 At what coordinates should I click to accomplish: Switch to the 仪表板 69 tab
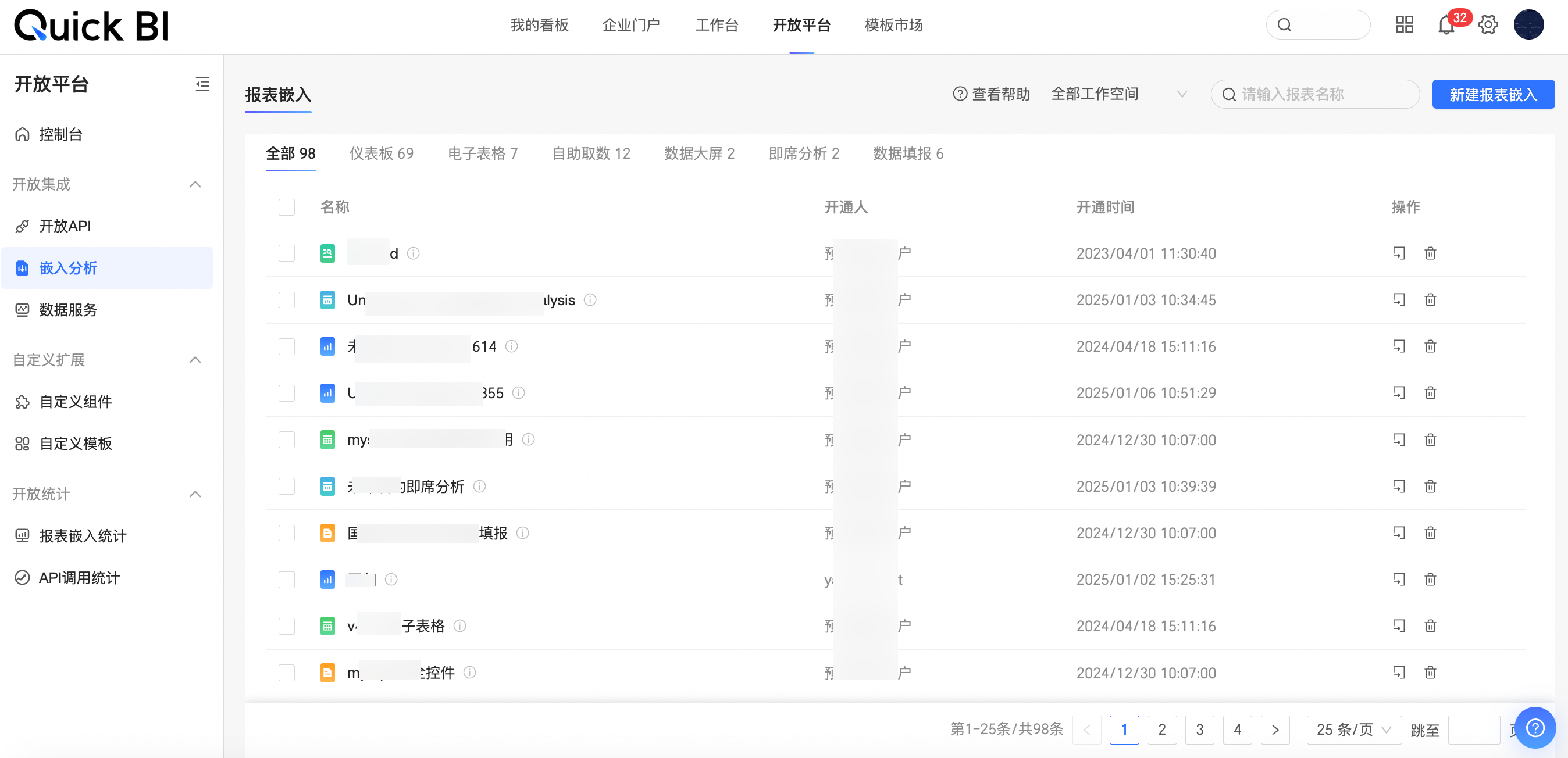click(x=381, y=153)
